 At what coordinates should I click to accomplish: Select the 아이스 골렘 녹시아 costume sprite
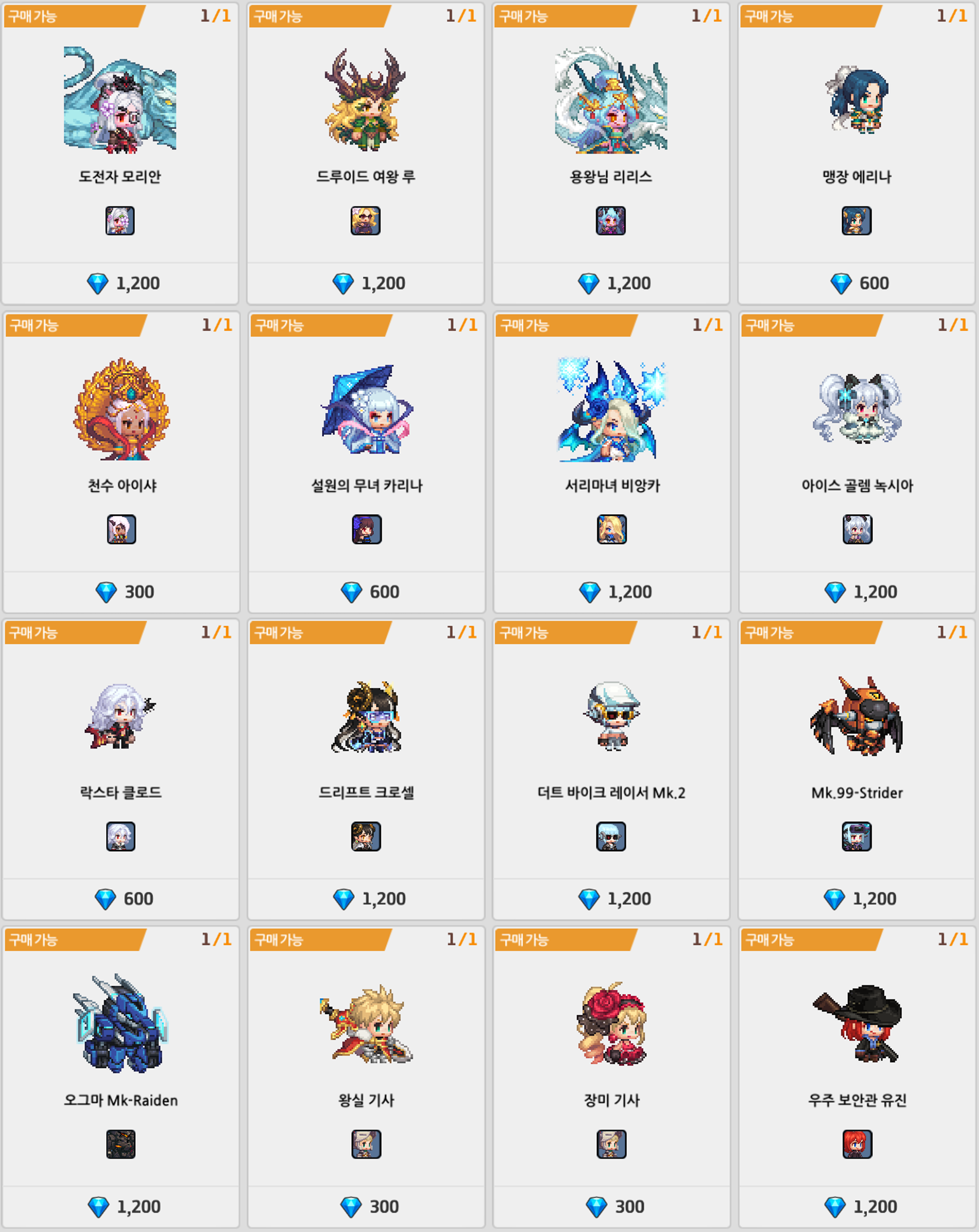[x=857, y=408]
